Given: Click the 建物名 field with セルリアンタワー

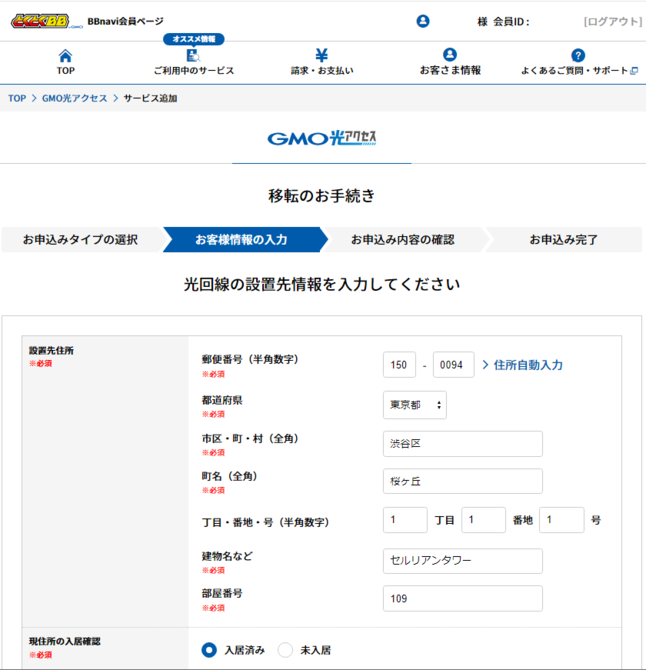Looking at the screenshot, I should tap(462, 561).
